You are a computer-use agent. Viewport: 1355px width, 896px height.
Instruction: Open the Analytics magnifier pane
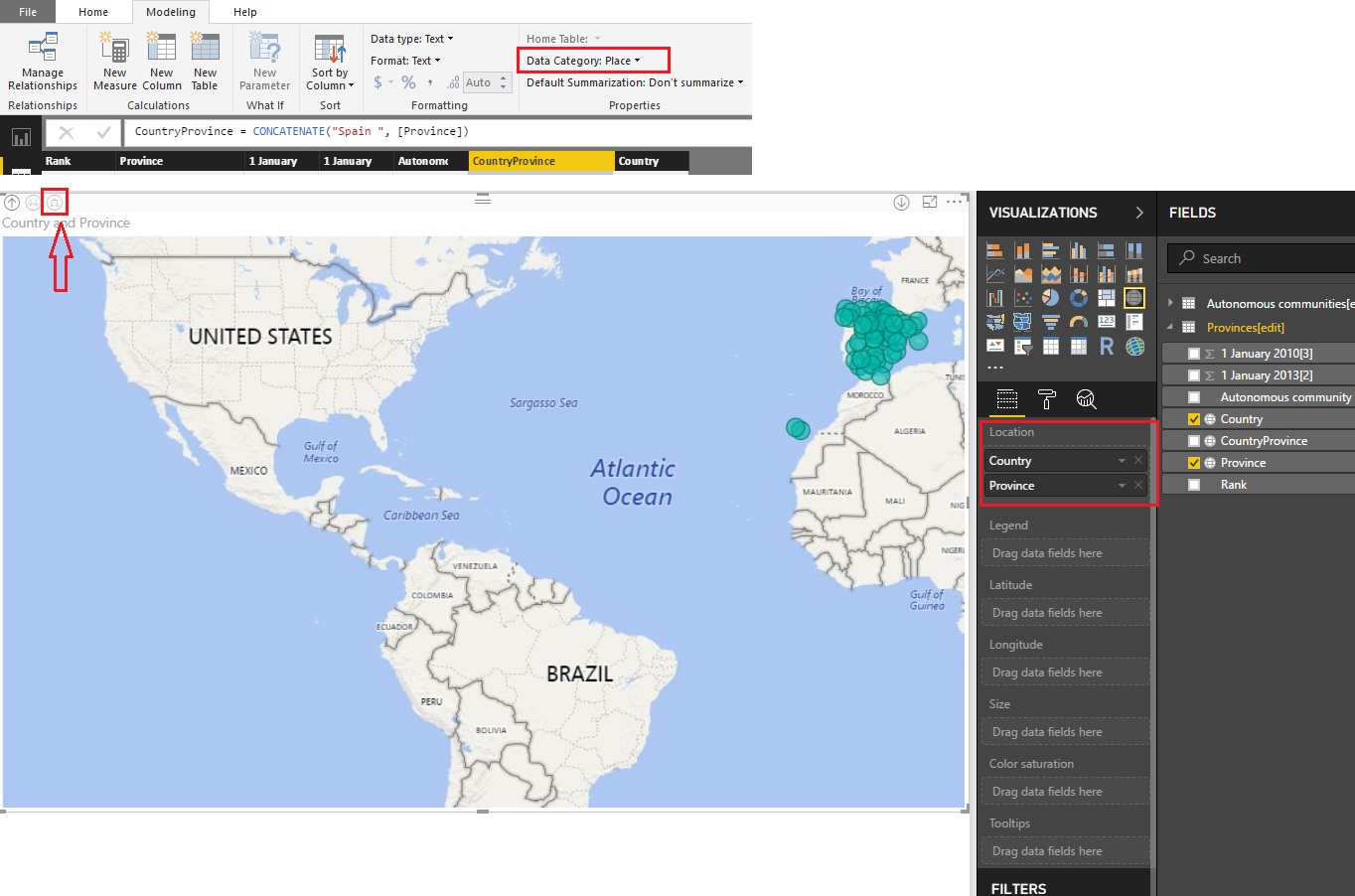point(1087,399)
